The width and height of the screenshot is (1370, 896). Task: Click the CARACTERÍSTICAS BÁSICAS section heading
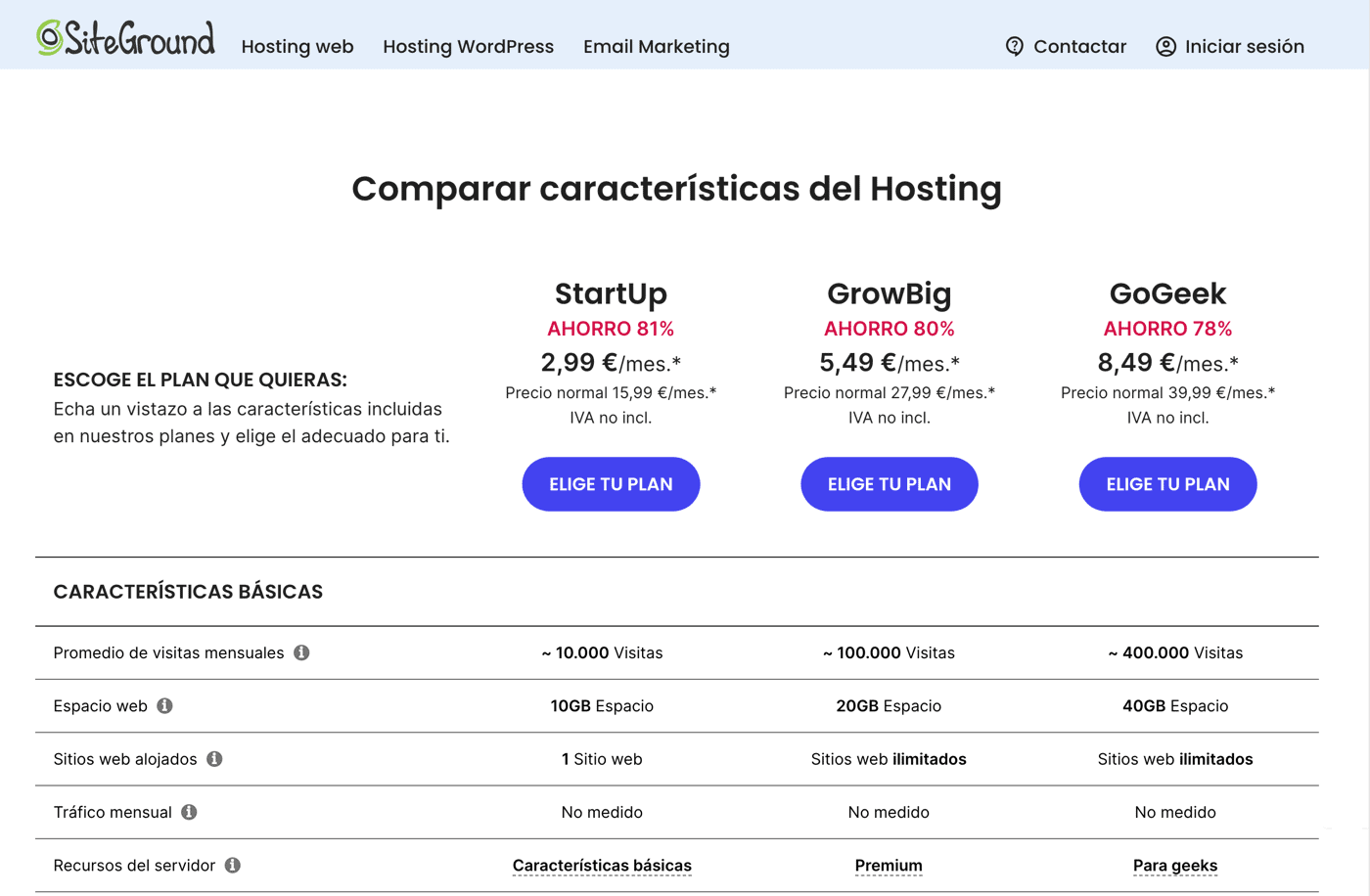[x=188, y=592]
